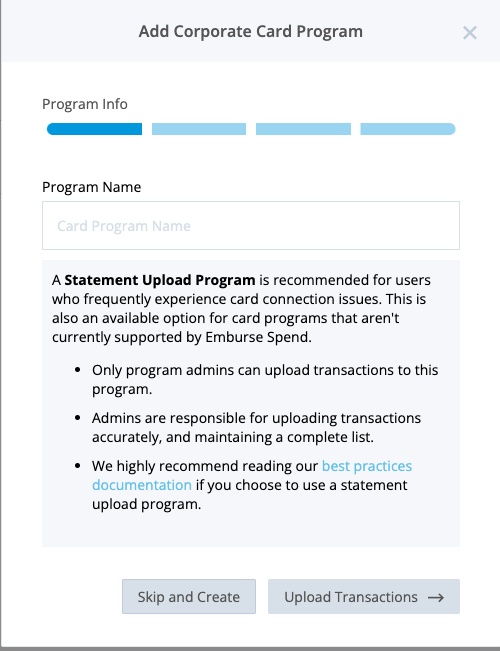Viewport: 500px width, 651px height.
Task: Click the documentation link word
Action: coord(142,485)
